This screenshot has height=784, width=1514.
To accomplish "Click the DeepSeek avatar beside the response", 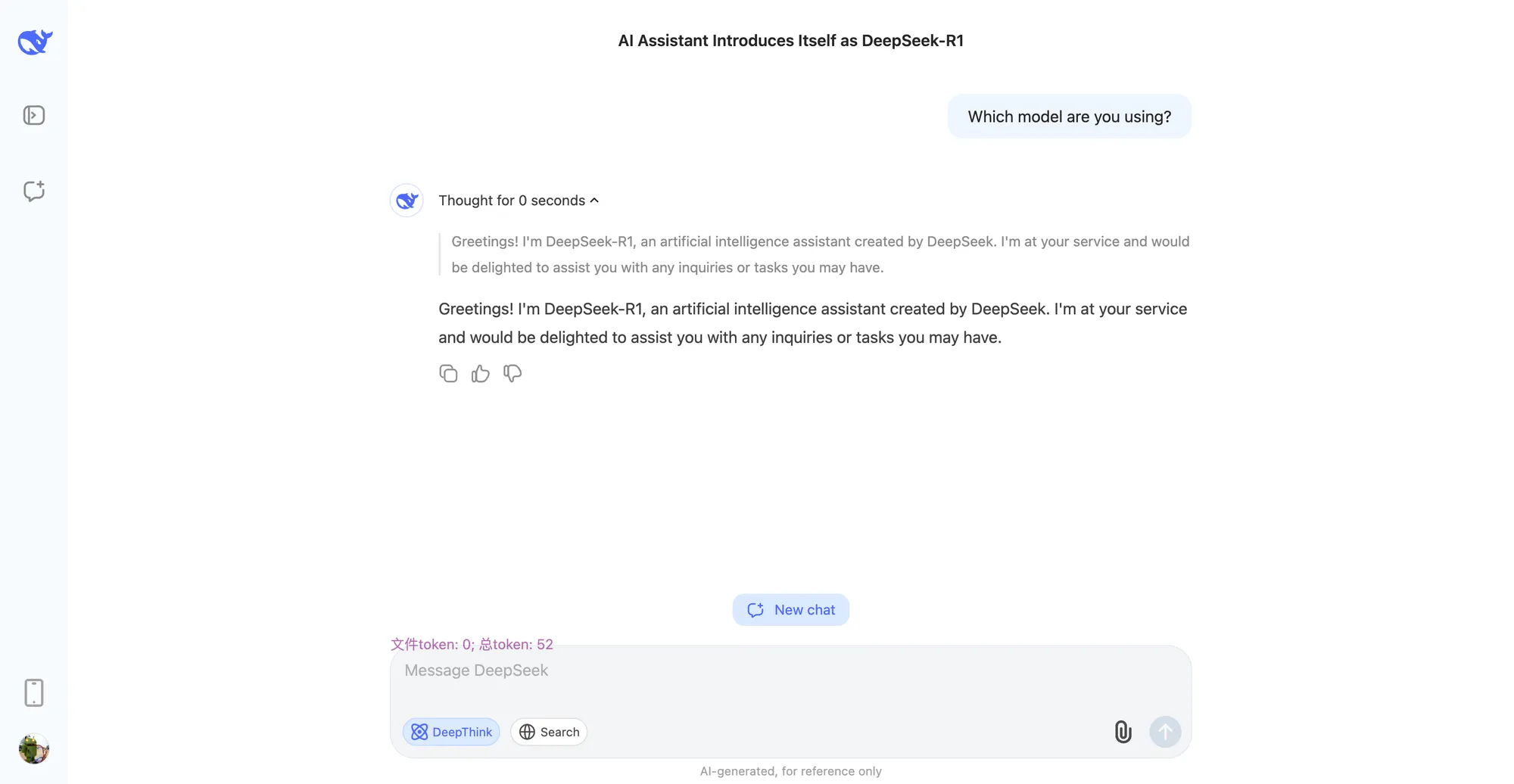I will [407, 201].
